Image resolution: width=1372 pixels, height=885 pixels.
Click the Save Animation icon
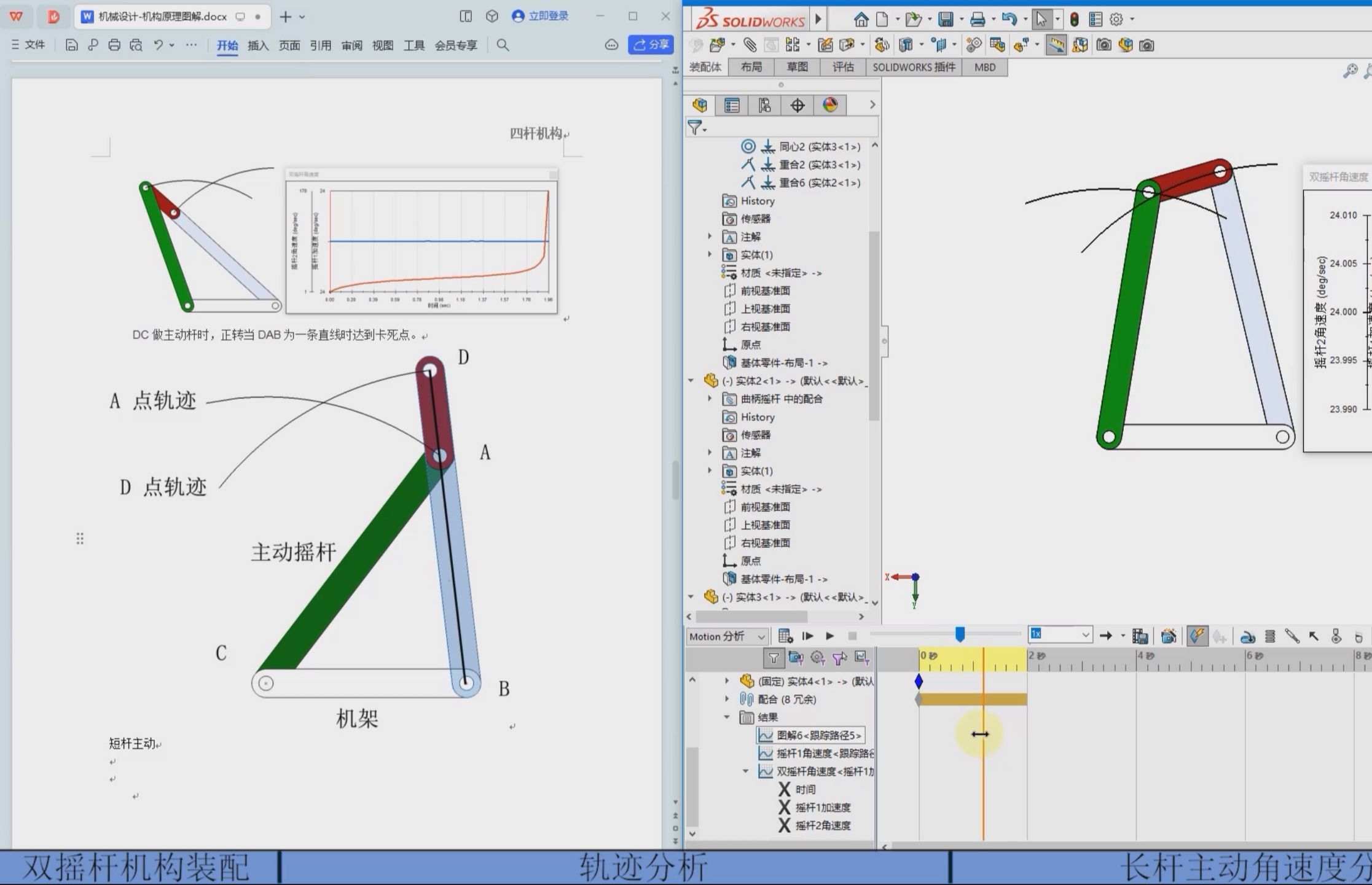click(1140, 636)
